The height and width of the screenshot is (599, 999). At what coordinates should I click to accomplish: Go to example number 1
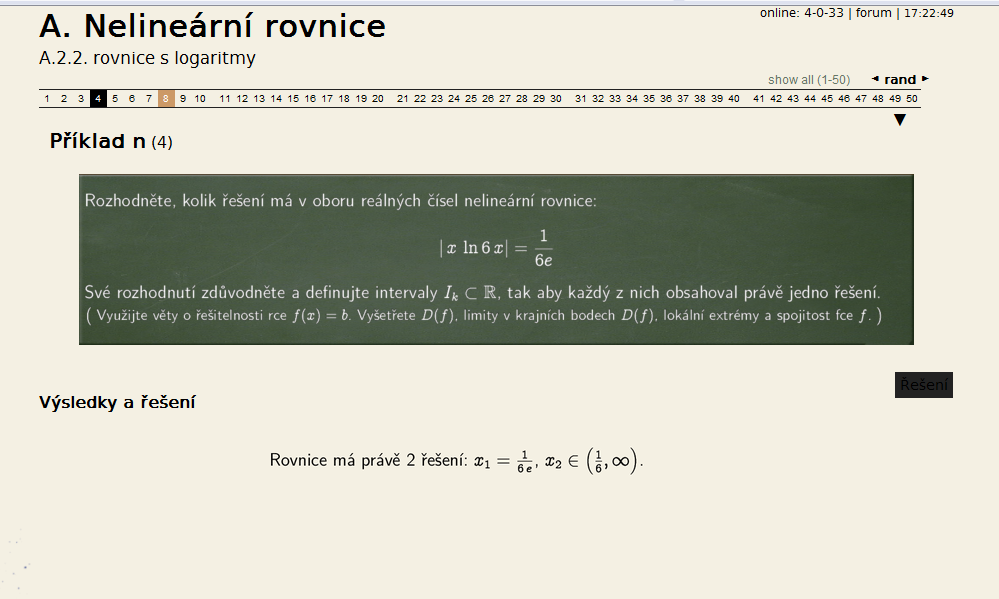47,98
